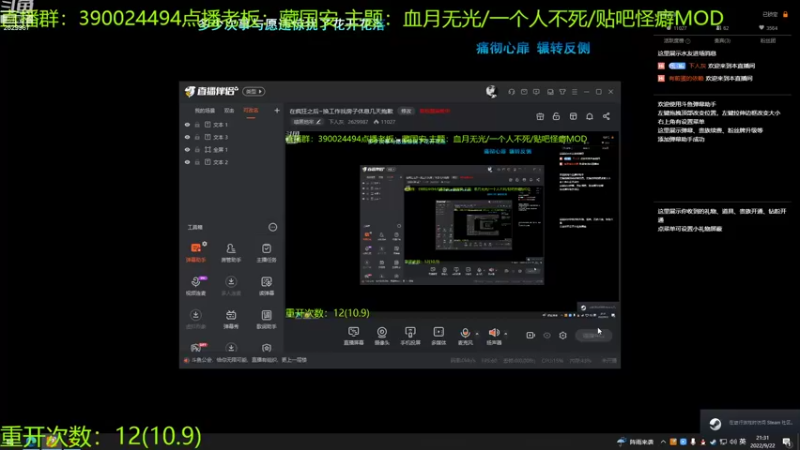Select the 全屏 1 source row
The width and height of the screenshot is (800, 450).
[232, 149]
